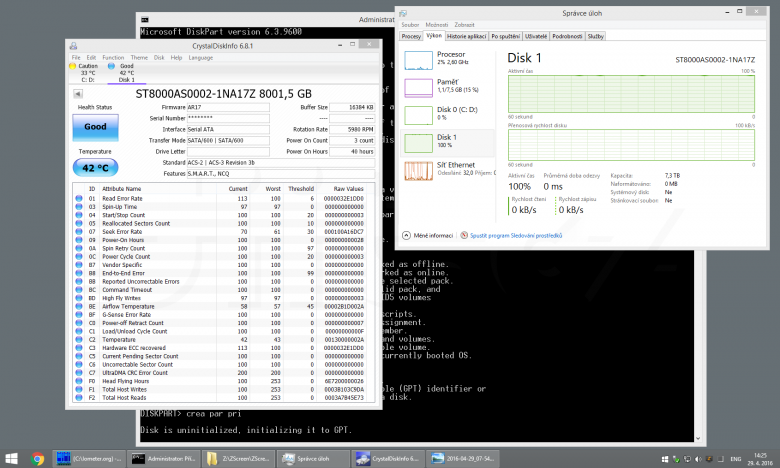The image size is (780, 468).
Task: Open the Disk menu in CrystalDiskInfo
Action: coord(159,58)
